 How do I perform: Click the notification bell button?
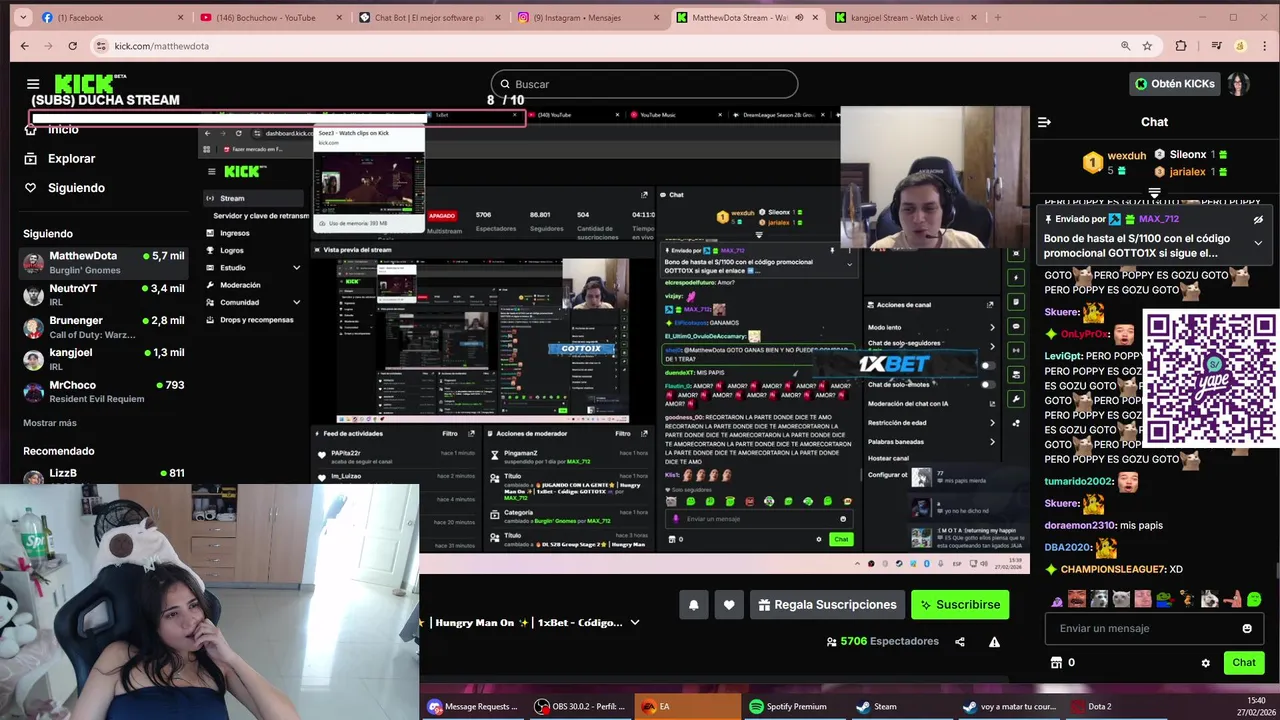693,604
